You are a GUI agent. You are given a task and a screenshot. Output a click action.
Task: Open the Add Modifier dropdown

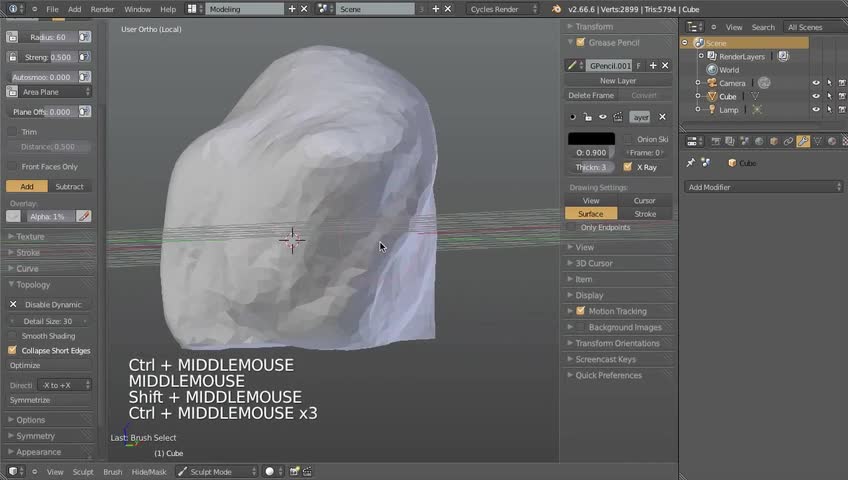[764, 187]
